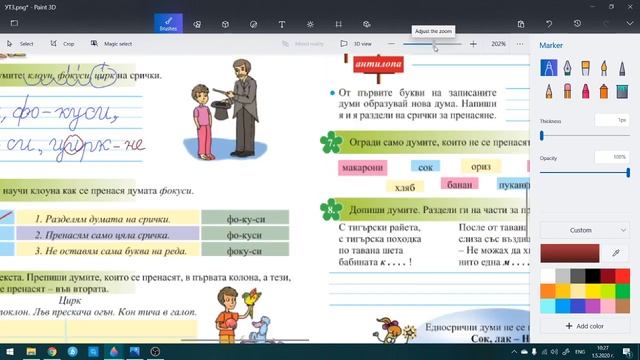
Task: Click the zoom out minus button
Action: (x=391, y=44)
